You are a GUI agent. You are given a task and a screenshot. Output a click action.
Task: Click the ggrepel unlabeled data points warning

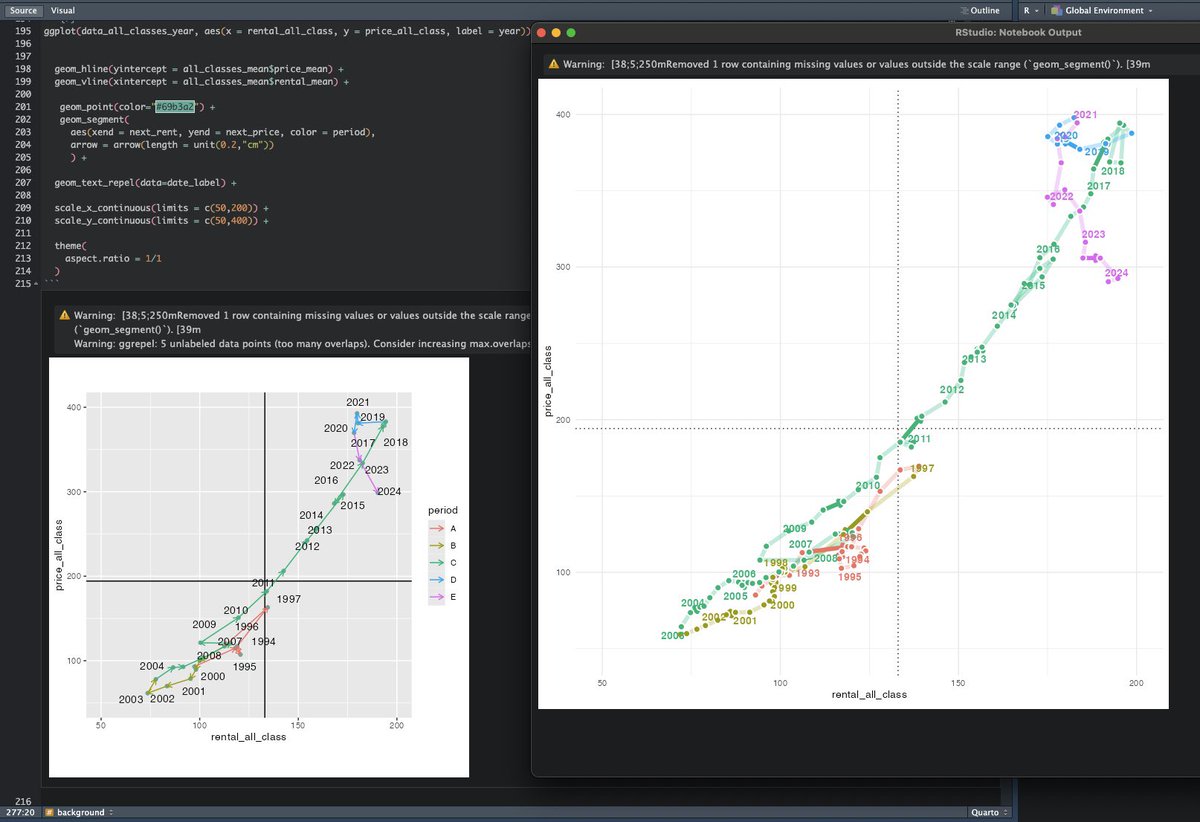point(302,343)
